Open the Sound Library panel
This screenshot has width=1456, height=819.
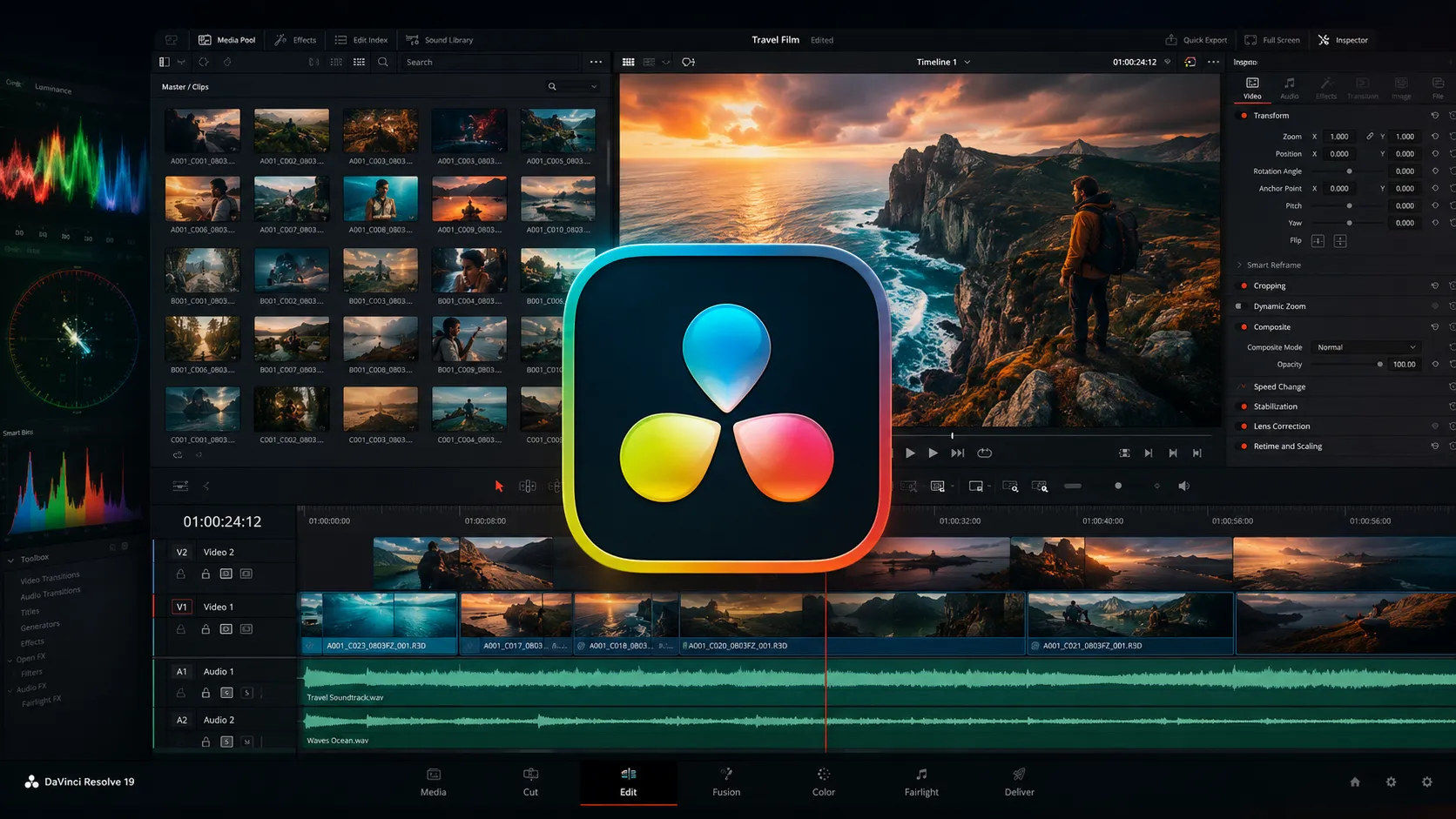pos(440,40)
